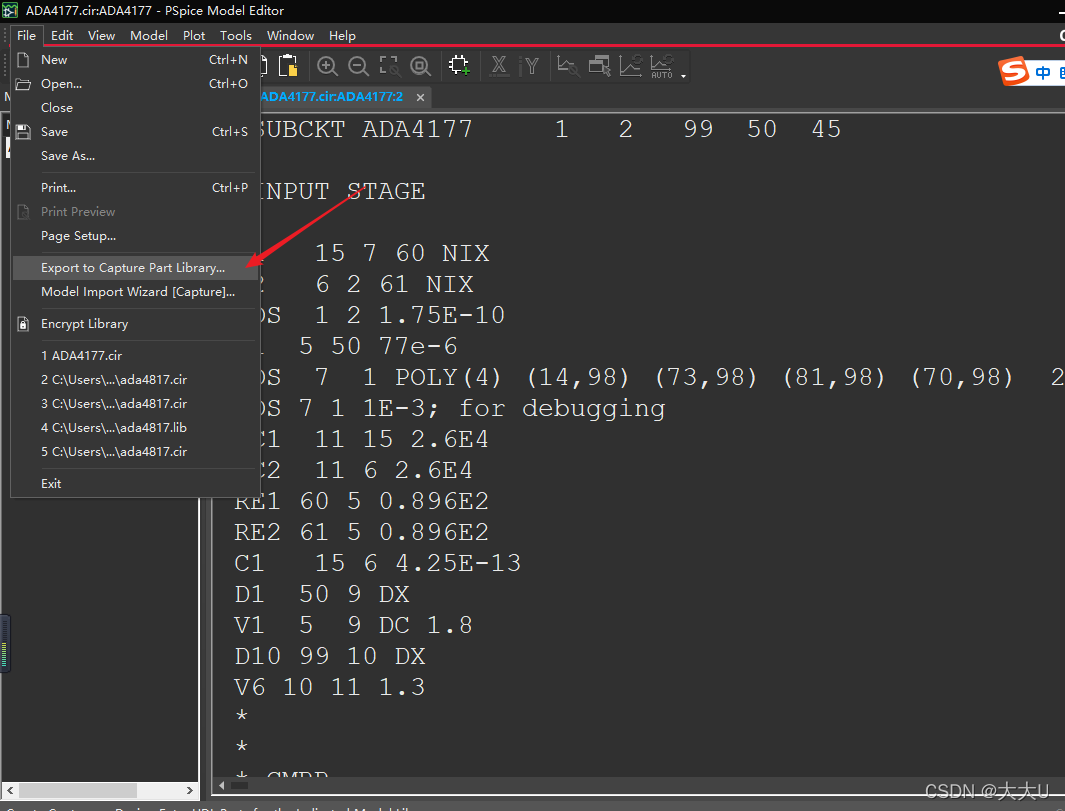Click the Zoom Out magnifier icon

(358, 66)
